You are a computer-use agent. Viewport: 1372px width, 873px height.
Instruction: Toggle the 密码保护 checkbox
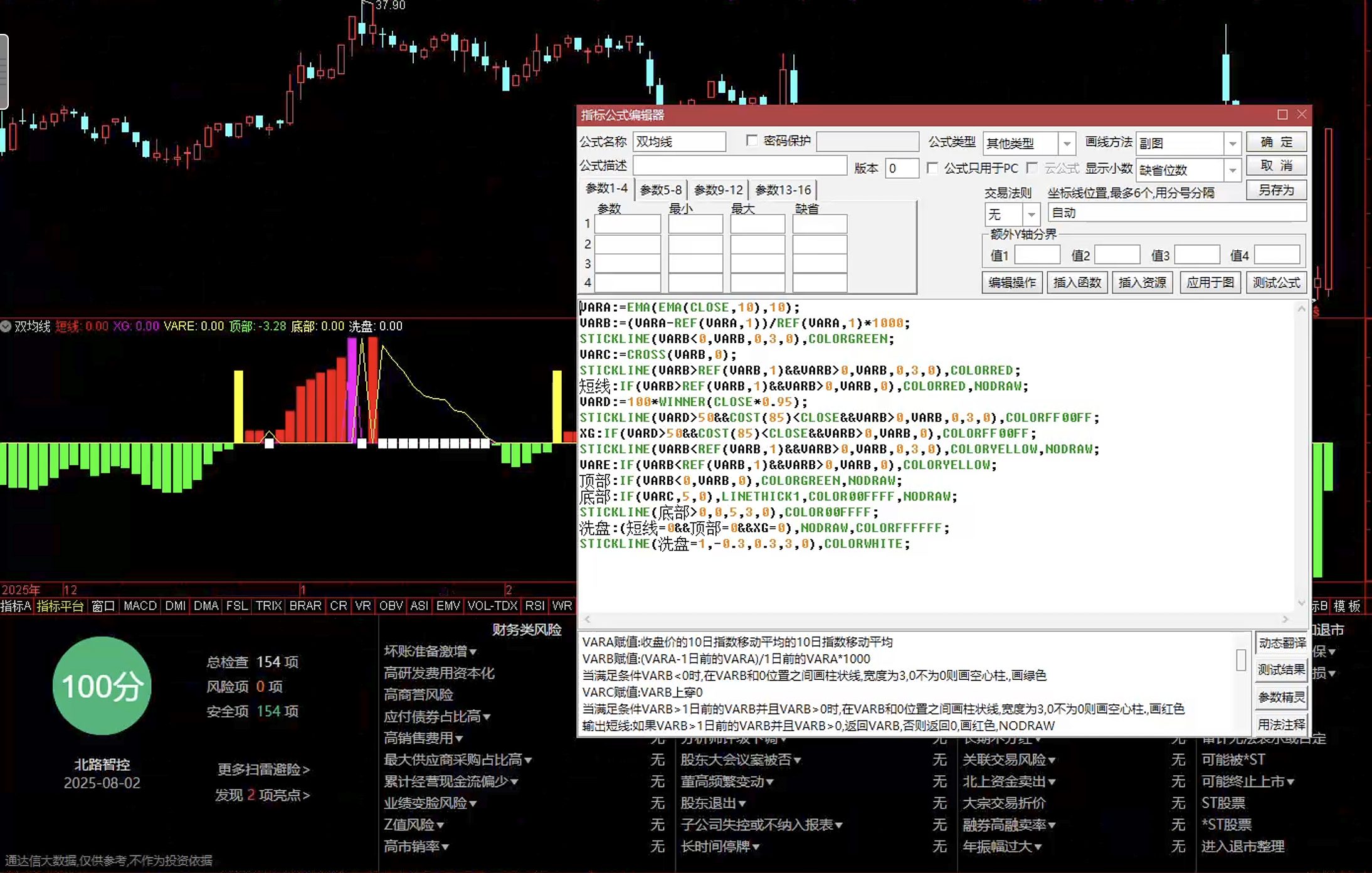point(752,141)
